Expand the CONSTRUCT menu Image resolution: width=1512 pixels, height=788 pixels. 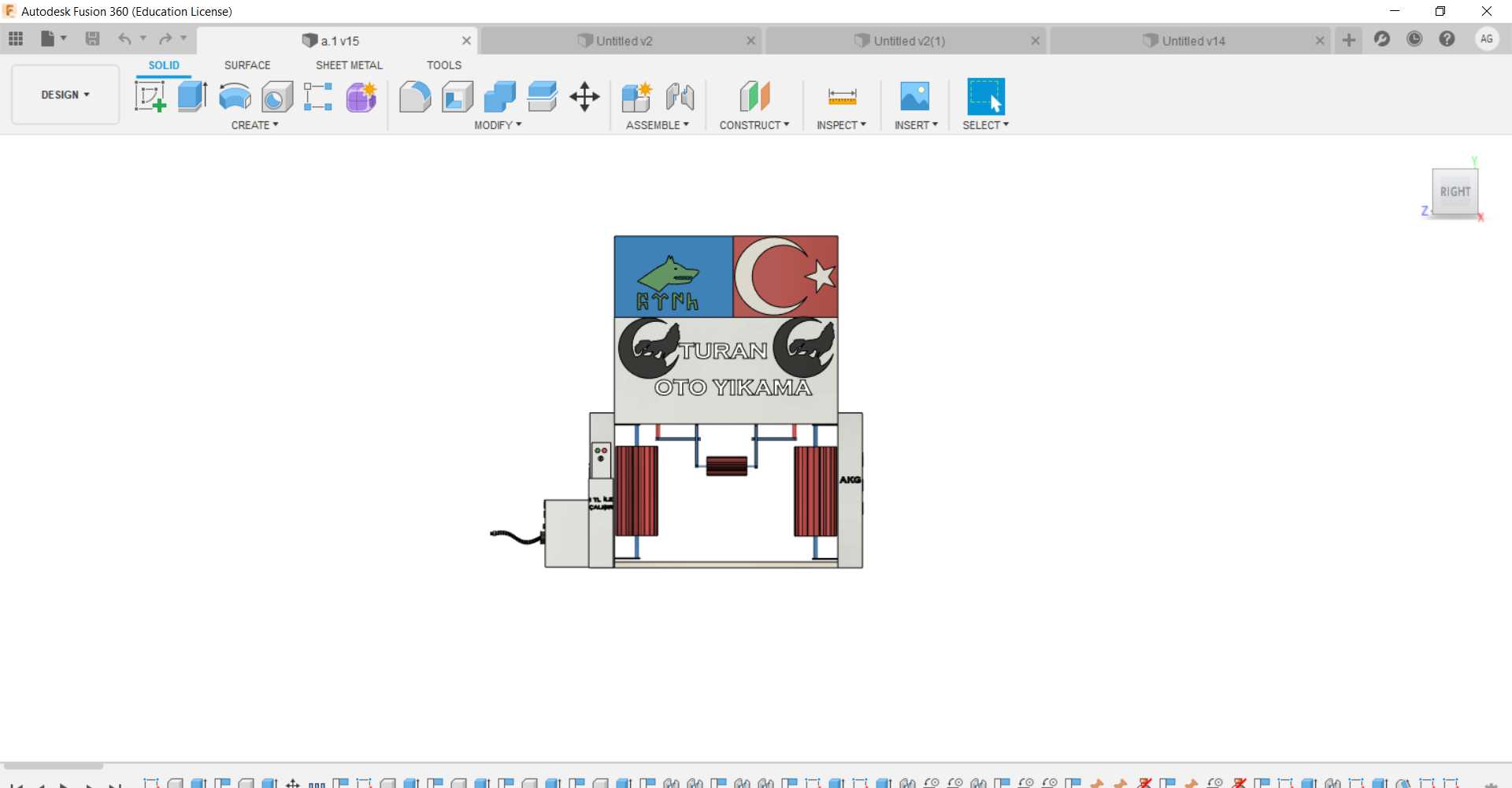(754, 125)
